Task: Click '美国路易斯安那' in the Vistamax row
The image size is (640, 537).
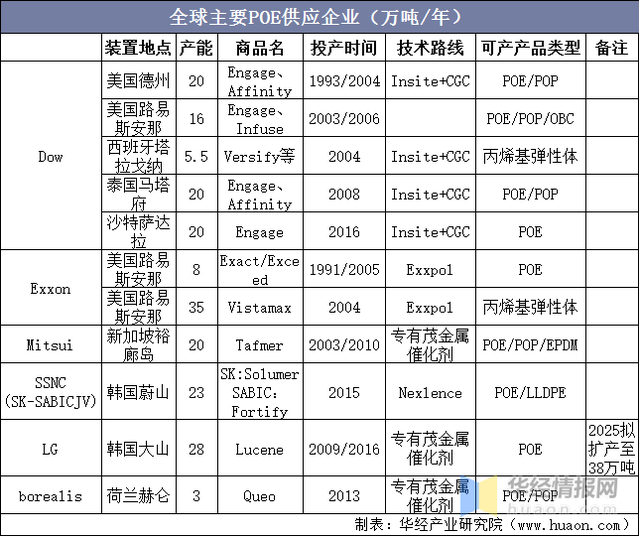Action: [x=138, y=307]
